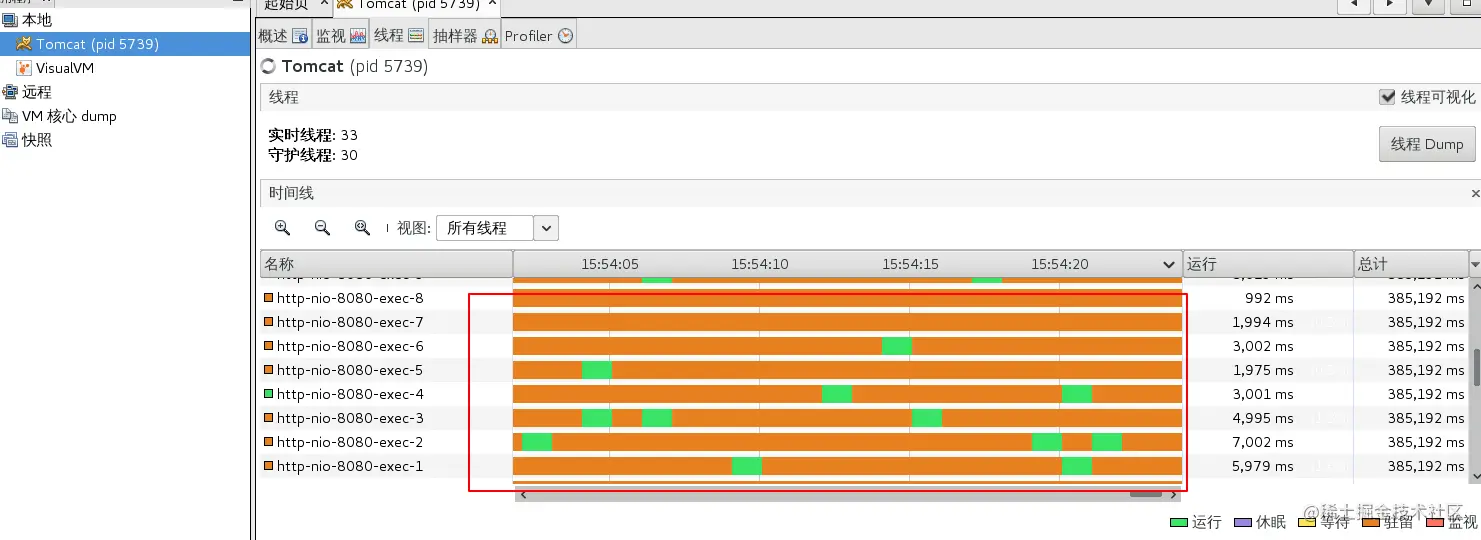Select thread http-nio-8080-exec-5
This screenshot has height=540, width=1481.
coord(350,370)
